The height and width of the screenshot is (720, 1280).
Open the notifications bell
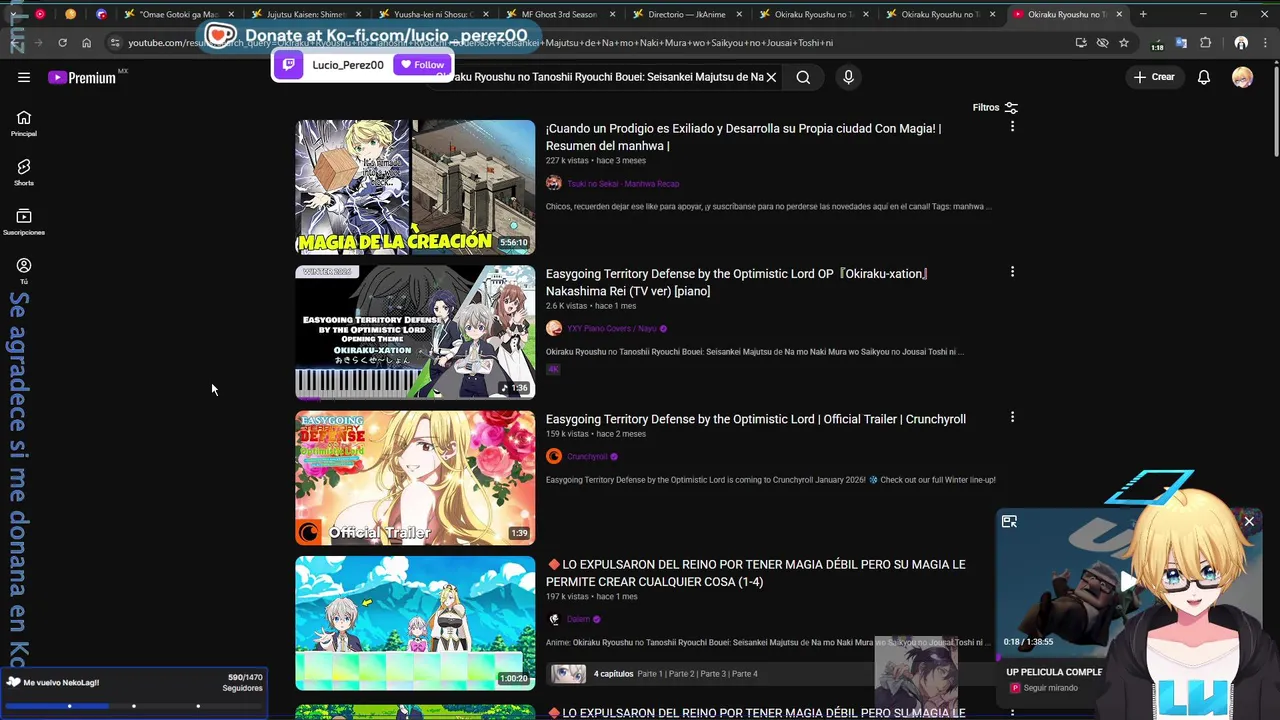click(x=1204, y=77)
